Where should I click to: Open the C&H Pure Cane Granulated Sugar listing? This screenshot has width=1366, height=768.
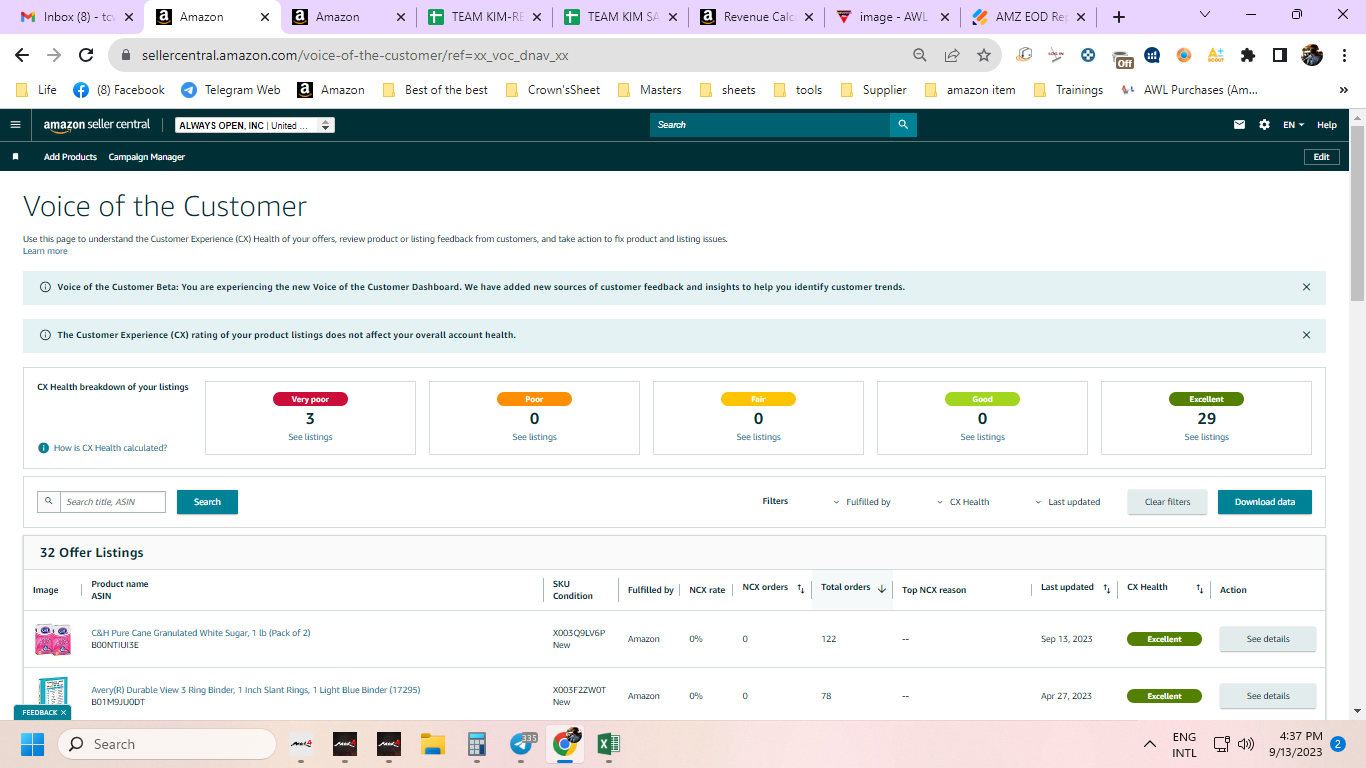tap(200, 633)
